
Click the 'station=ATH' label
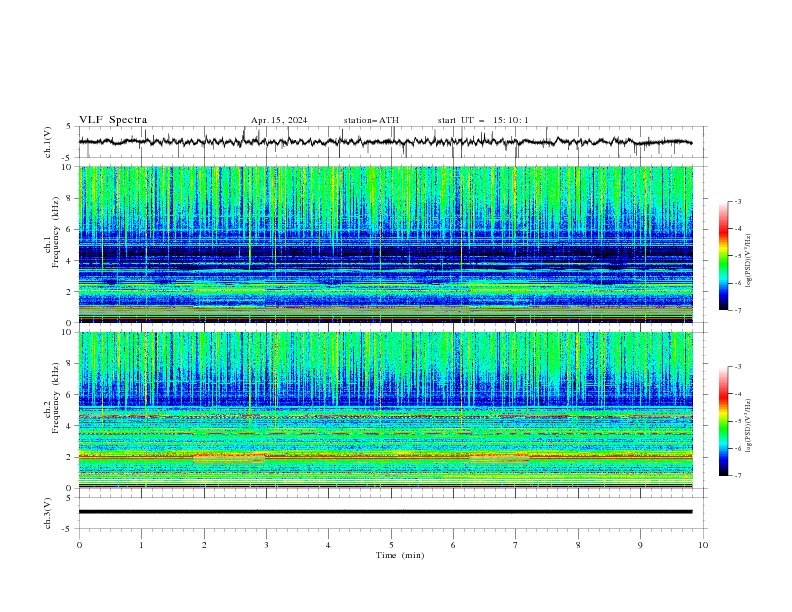pos(371,120)
